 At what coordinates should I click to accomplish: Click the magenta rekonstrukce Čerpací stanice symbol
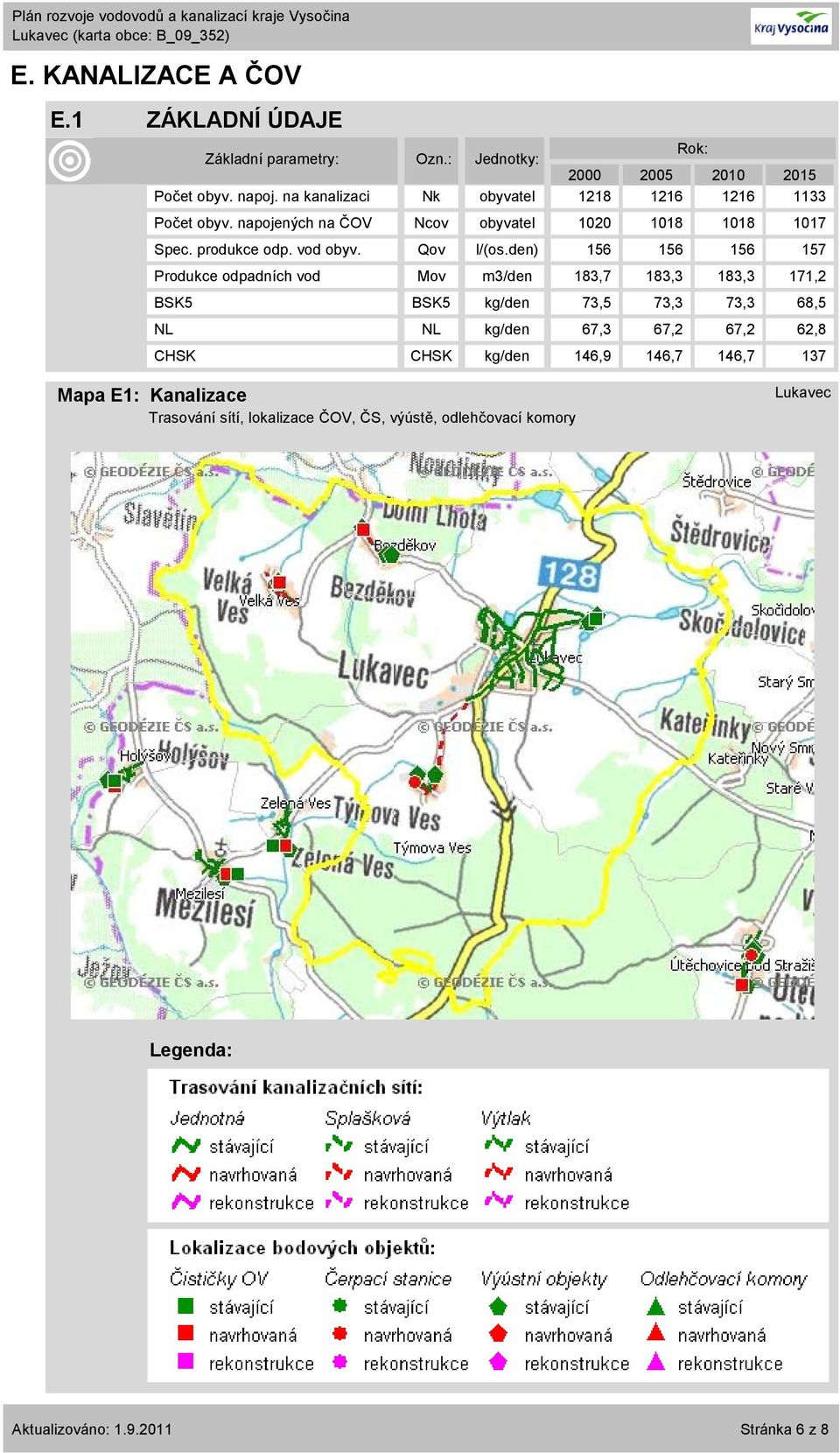tap(340, 1362)
